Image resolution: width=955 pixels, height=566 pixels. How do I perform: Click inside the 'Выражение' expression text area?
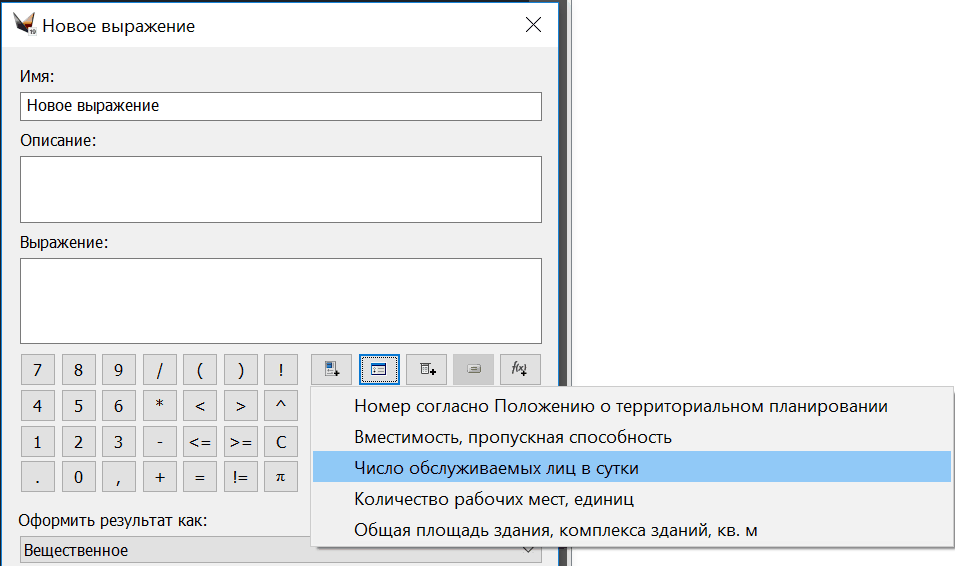point(280,301)
